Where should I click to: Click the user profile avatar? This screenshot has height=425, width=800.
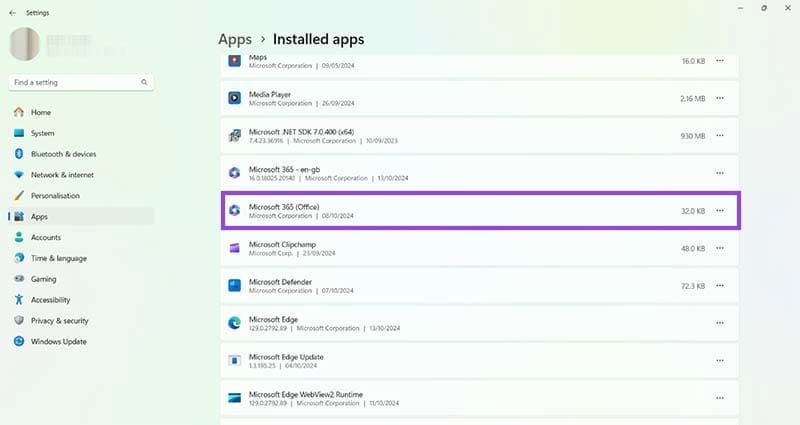[x=24, y=44]
